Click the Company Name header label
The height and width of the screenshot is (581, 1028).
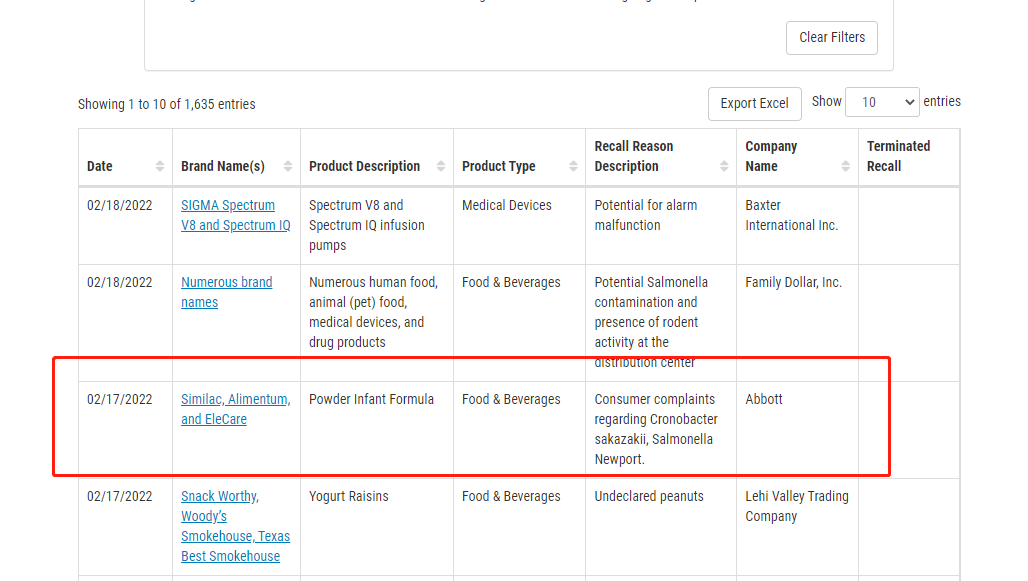point(771,156)
